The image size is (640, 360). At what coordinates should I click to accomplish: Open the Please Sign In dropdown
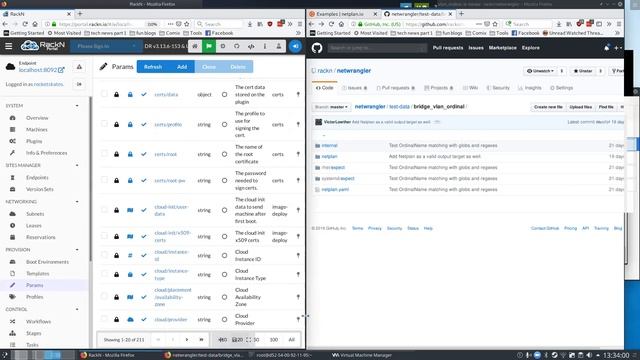pos(105,46)
